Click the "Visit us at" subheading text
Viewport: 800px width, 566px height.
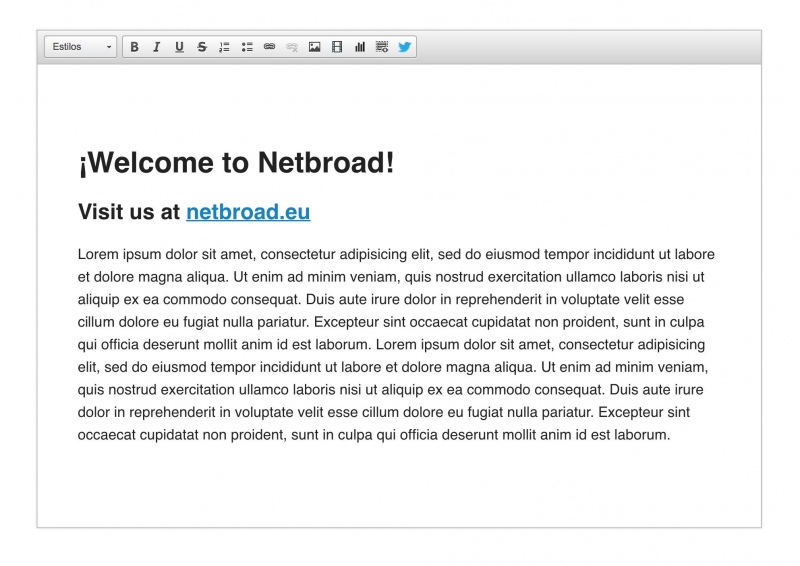click(129, 212)
